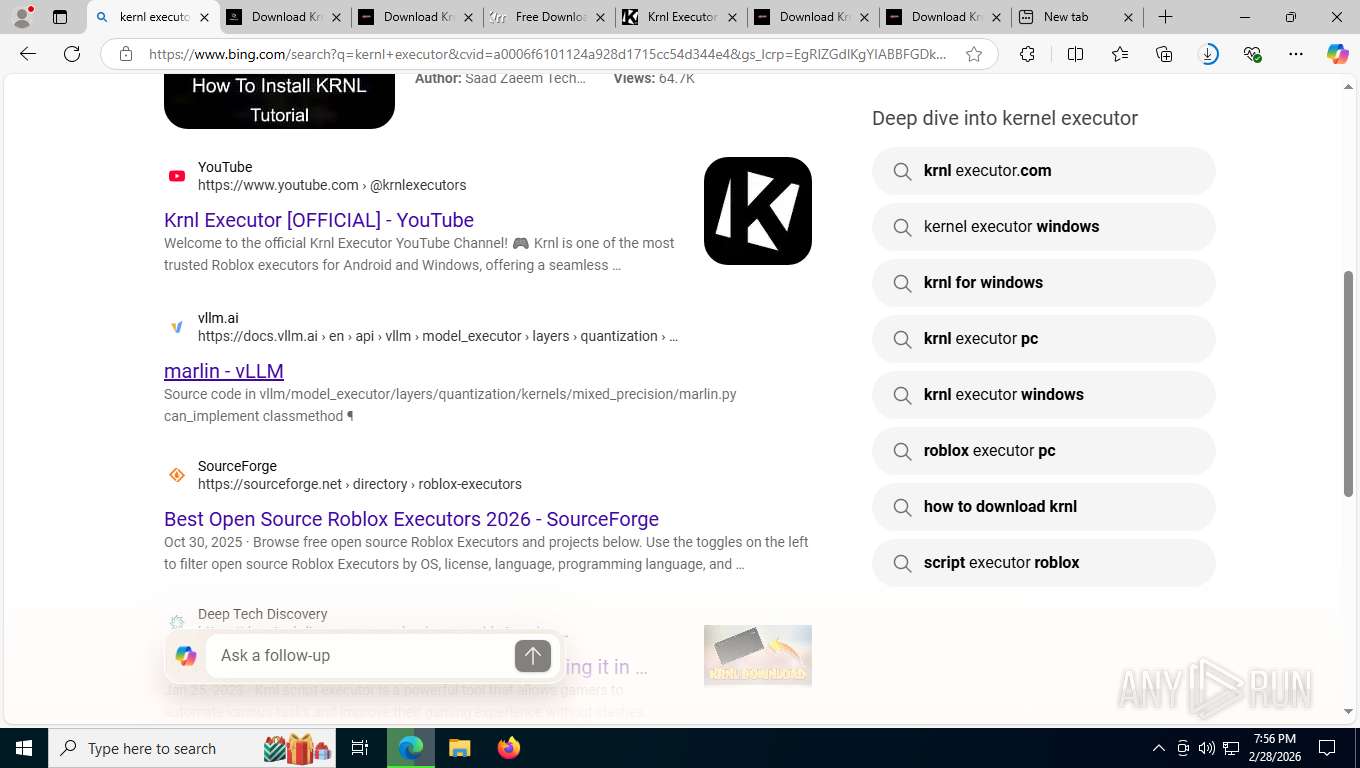Viewport: 1360px width, 768px height.
Task: Open tab actions menu icon
Action: [x=60, y=17]
